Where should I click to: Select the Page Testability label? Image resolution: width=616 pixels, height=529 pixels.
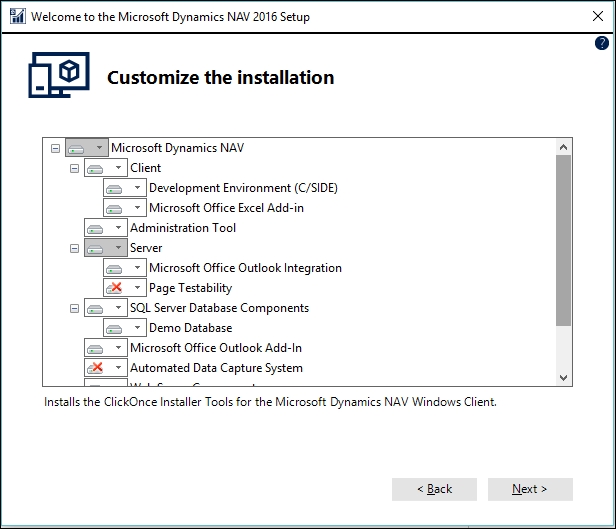[191, 288]
